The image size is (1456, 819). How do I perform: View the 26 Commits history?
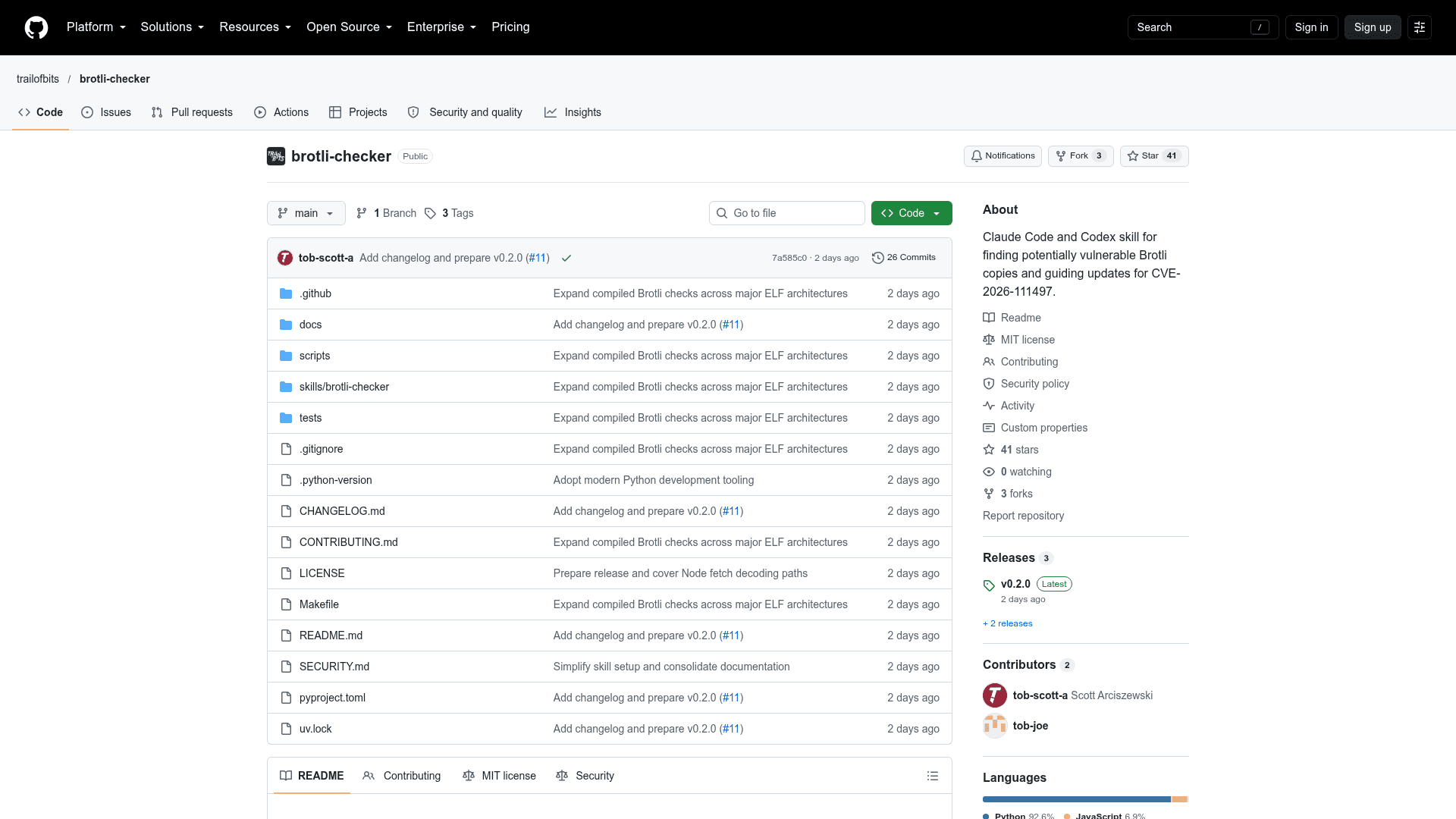(x=904, y=258)
